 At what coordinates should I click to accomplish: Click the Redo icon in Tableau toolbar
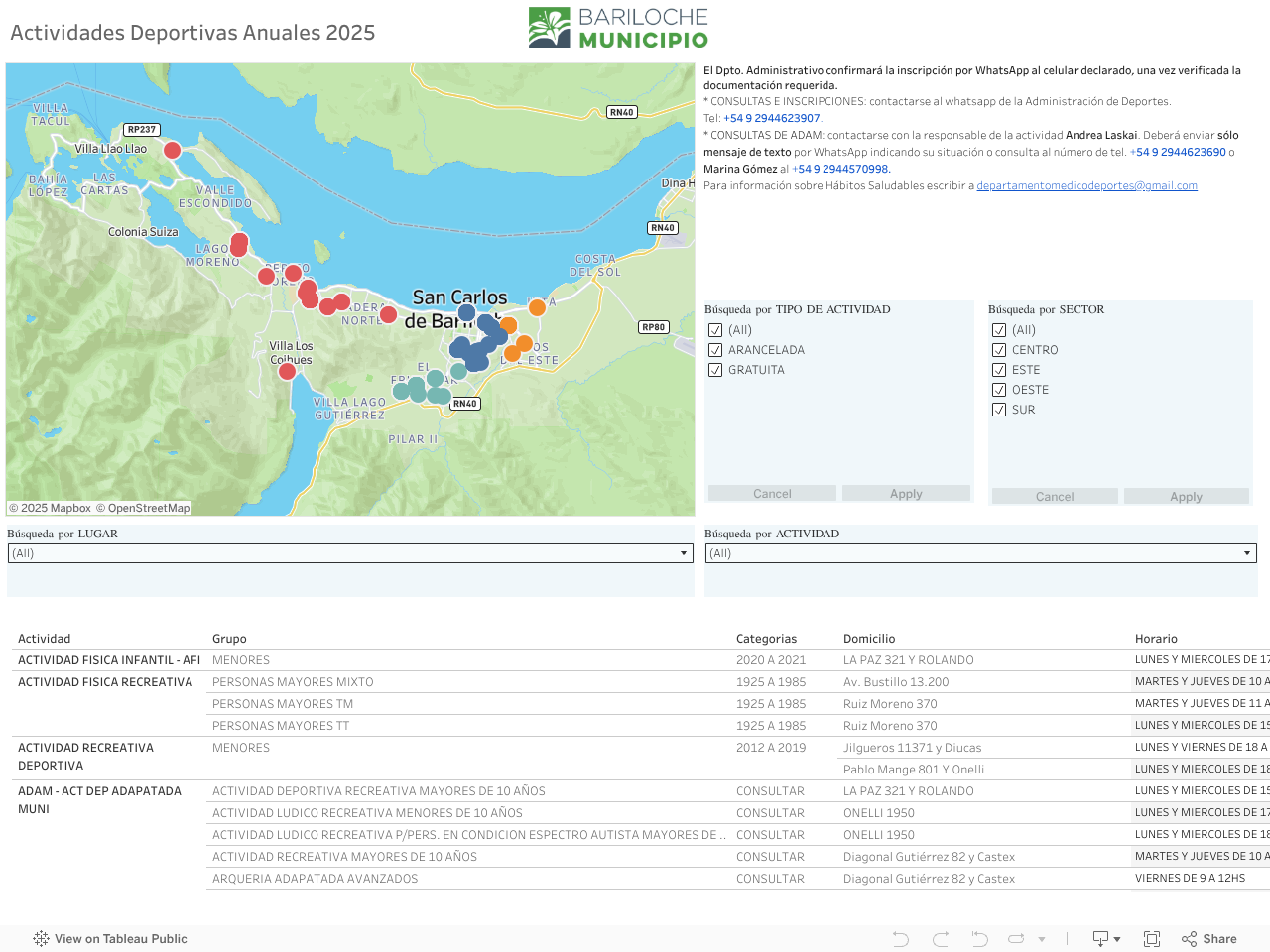pos(941,939)
